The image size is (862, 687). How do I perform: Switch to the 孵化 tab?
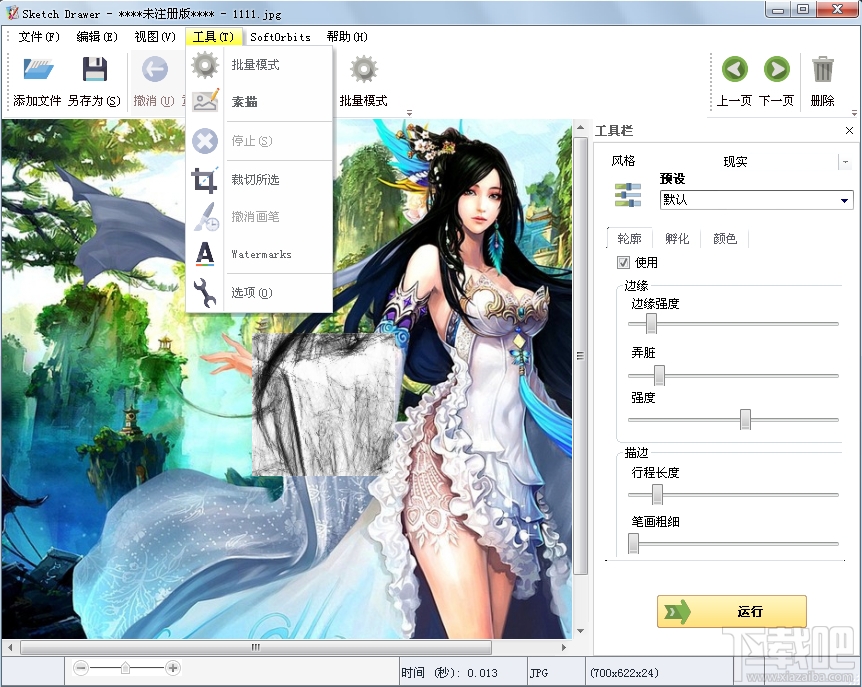coord(677,239)
